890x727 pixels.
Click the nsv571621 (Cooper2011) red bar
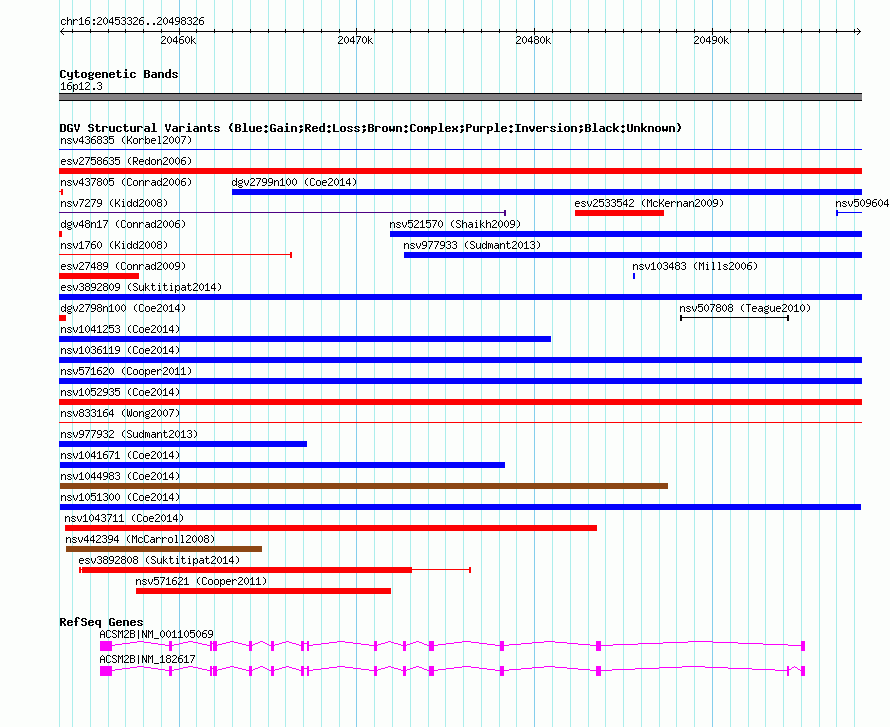tap(263, 591)
